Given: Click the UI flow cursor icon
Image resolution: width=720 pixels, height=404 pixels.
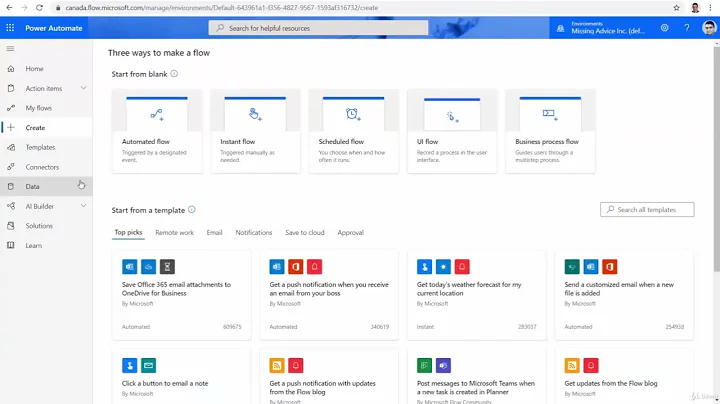Looking at the screenshot, I should point(452,117).
